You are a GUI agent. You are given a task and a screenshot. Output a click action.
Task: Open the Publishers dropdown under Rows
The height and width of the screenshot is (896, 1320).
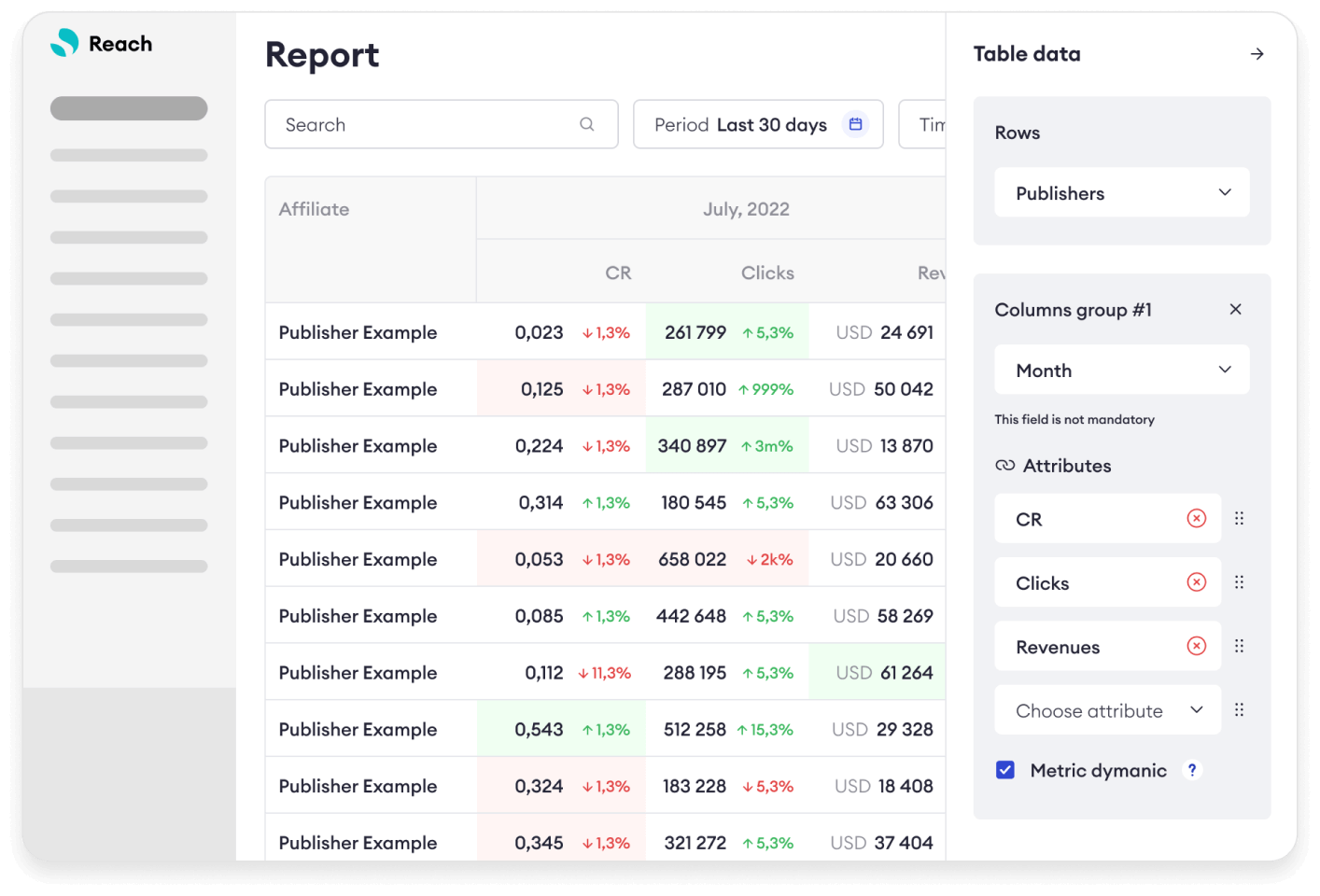click(1121, 192)
